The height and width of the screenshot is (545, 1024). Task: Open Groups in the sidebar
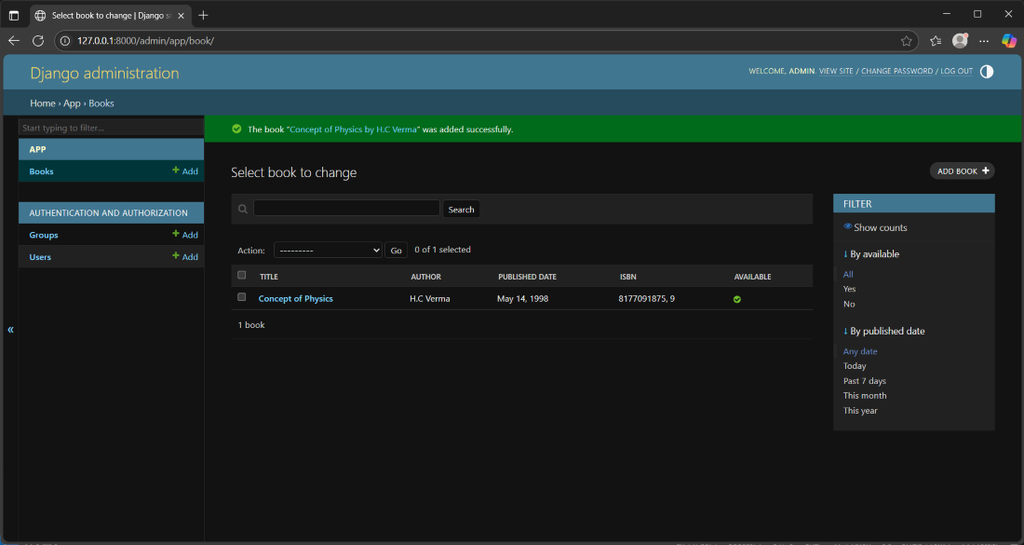pyautogui.click(x=43, y=235)
